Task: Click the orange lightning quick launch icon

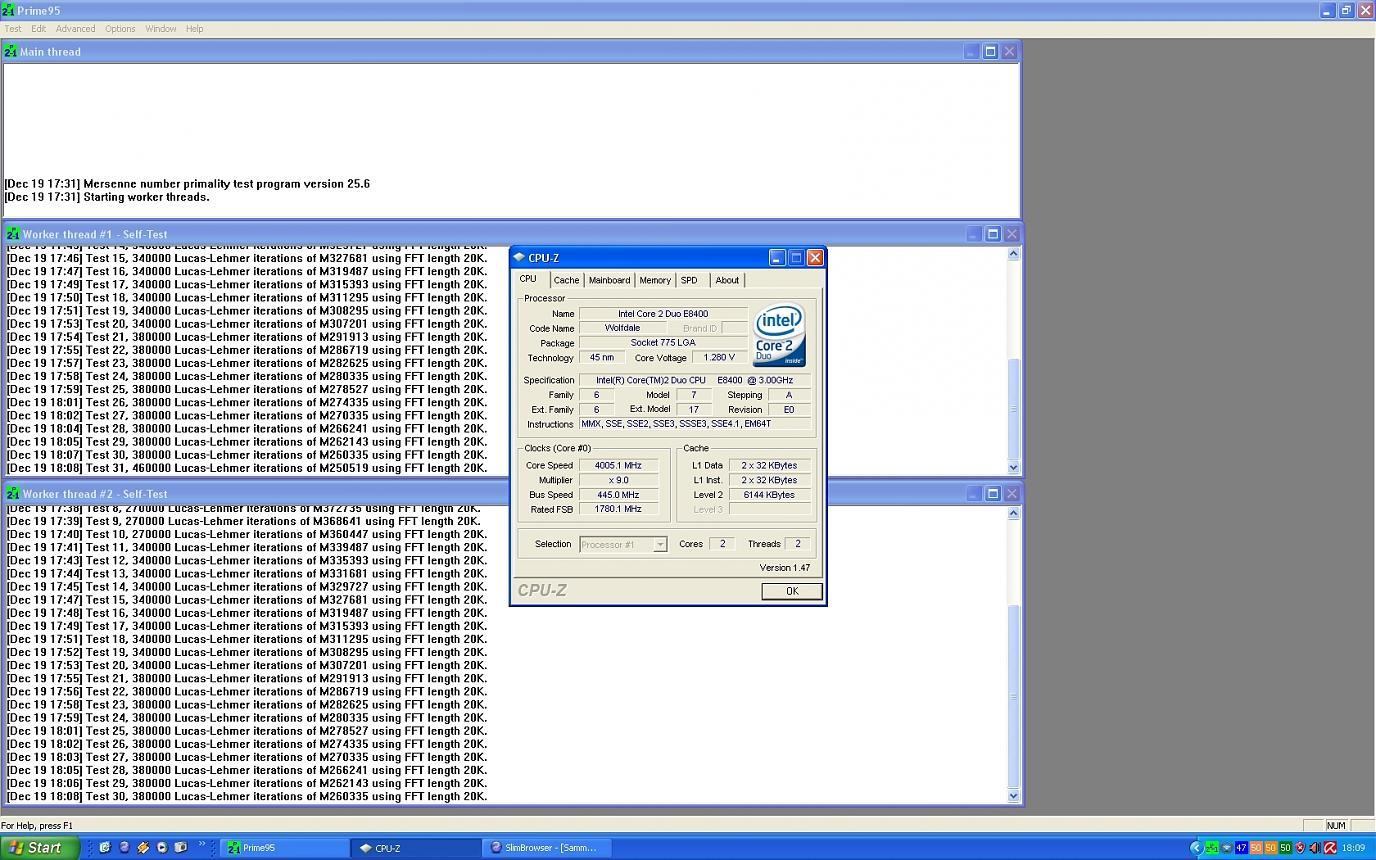Action: point(143,847)
